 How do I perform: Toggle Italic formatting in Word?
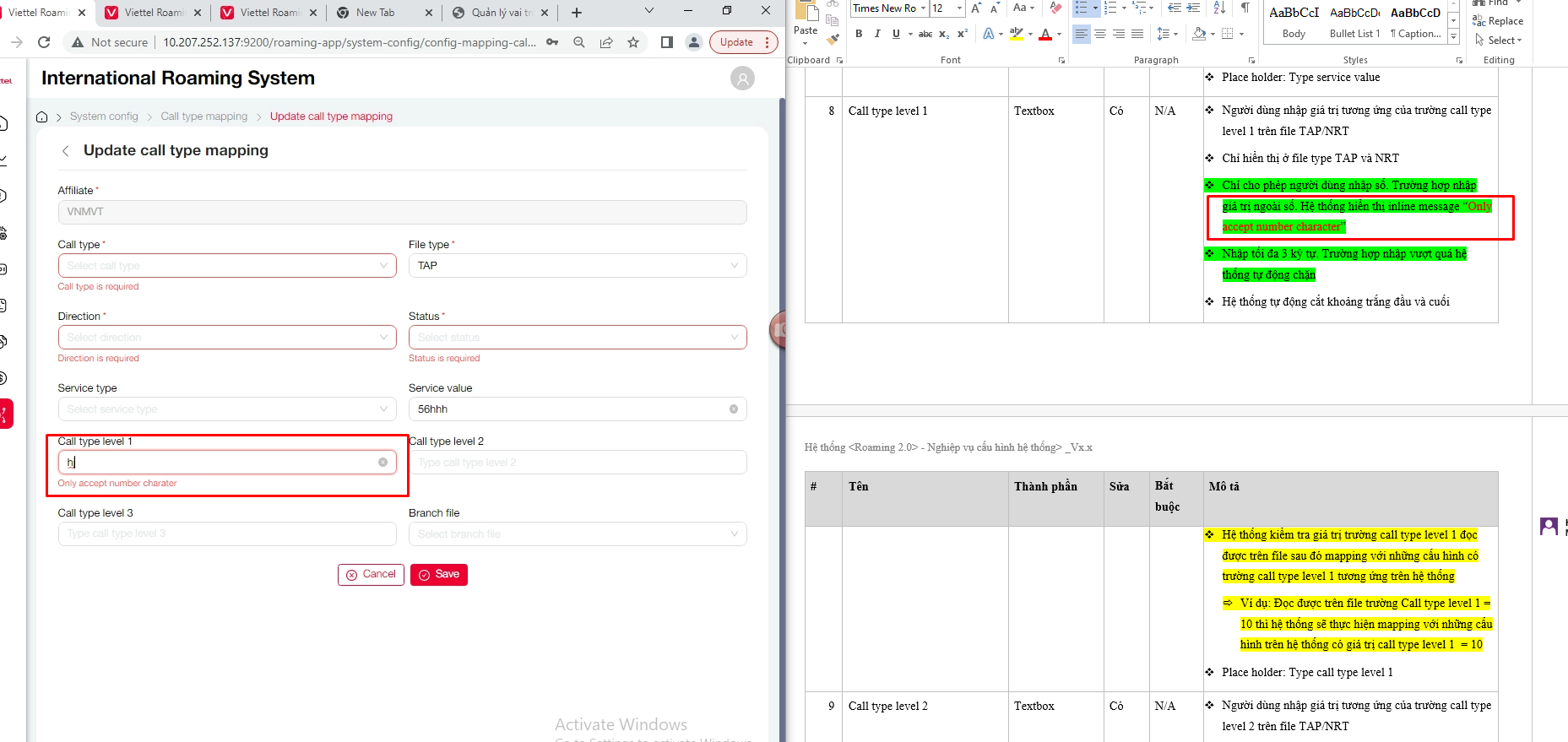pyautogui.click(x=877, y=34)
